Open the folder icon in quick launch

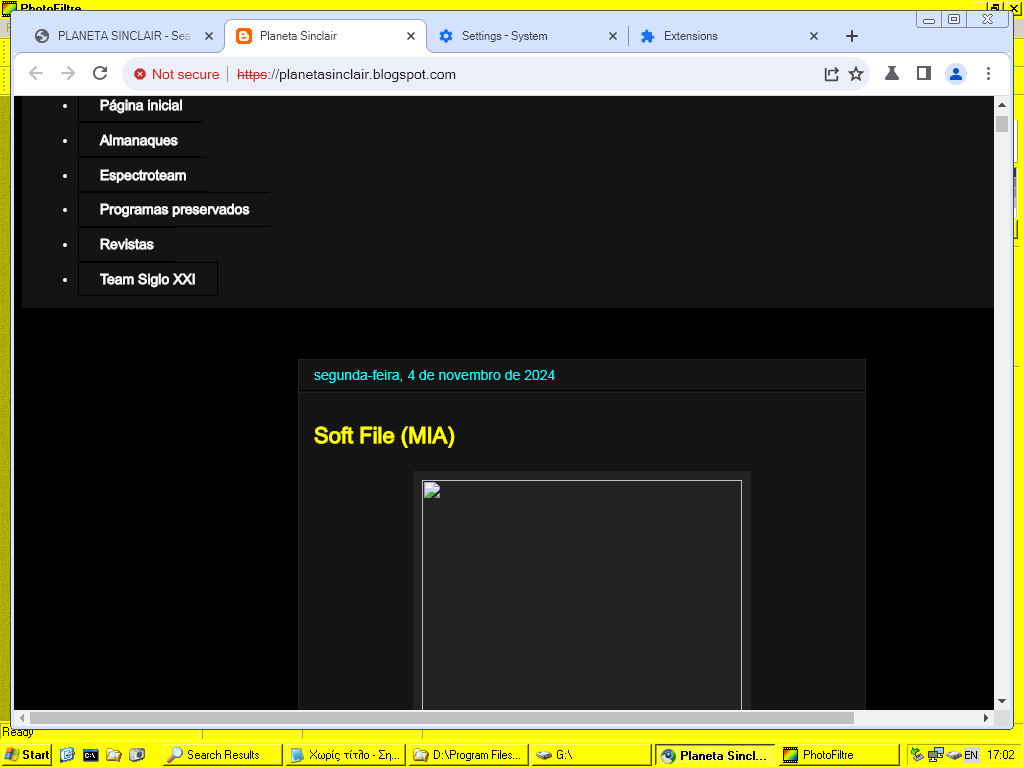click(x=114, y=755)
